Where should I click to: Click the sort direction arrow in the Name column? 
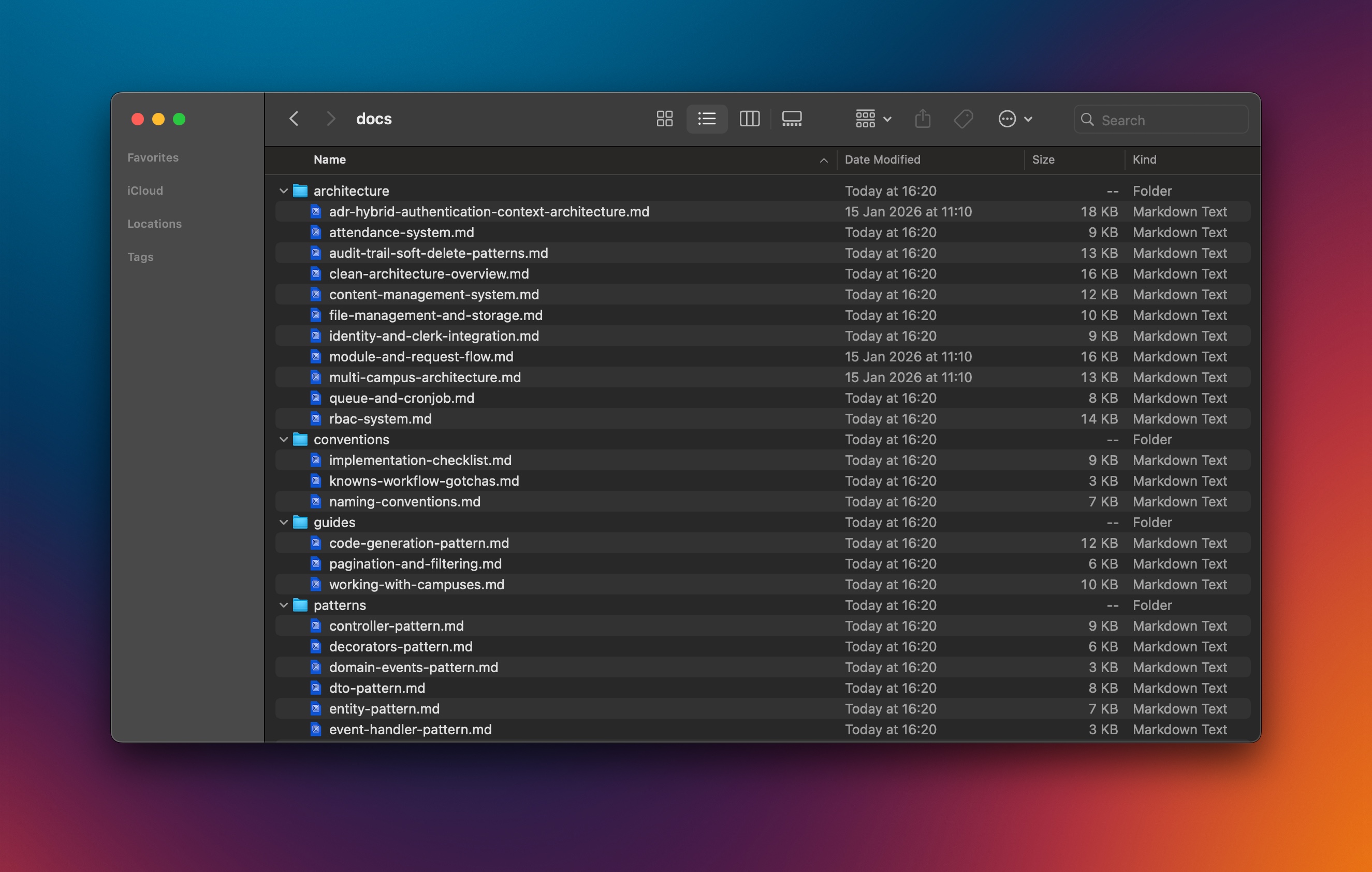823,160
